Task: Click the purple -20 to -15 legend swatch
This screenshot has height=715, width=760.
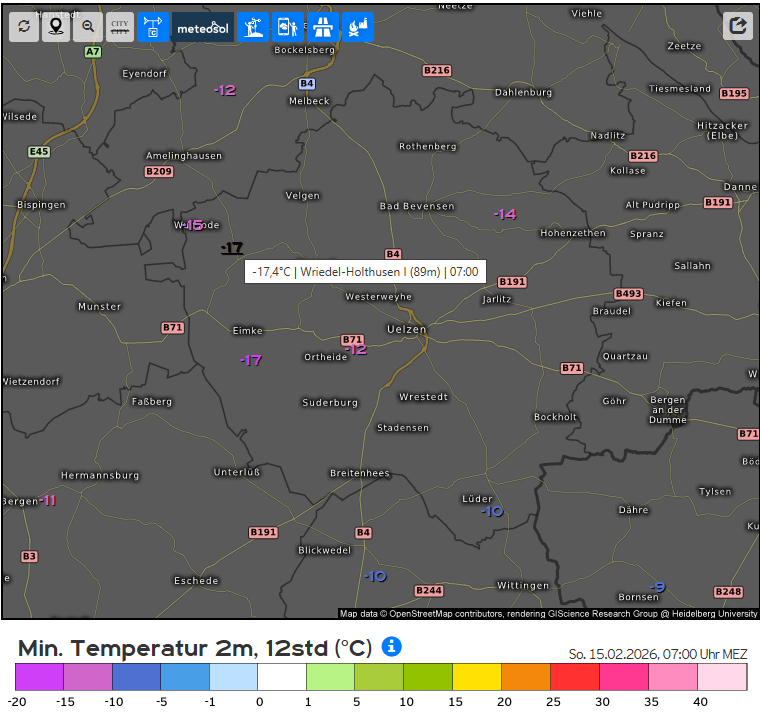Action: pos(39,677)
